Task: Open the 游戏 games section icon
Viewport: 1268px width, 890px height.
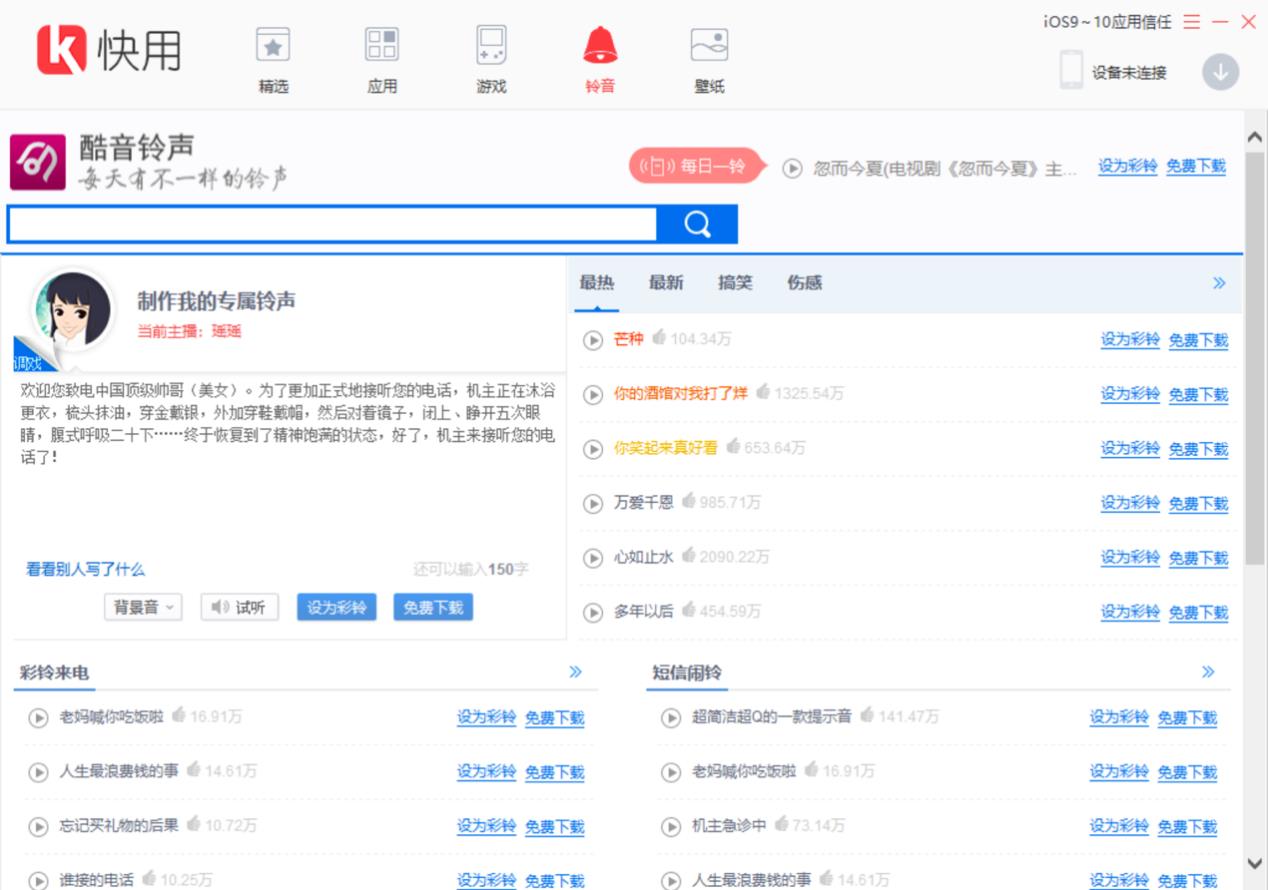Action: tap(491, 46)
